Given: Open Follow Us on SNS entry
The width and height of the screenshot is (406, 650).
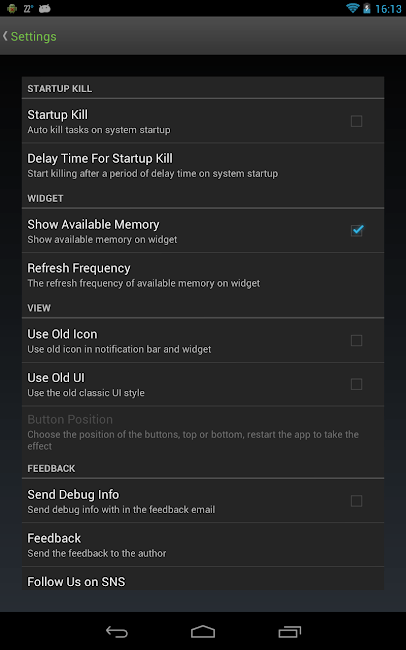Looking at the screenshot, I should [x=203, y=579].
